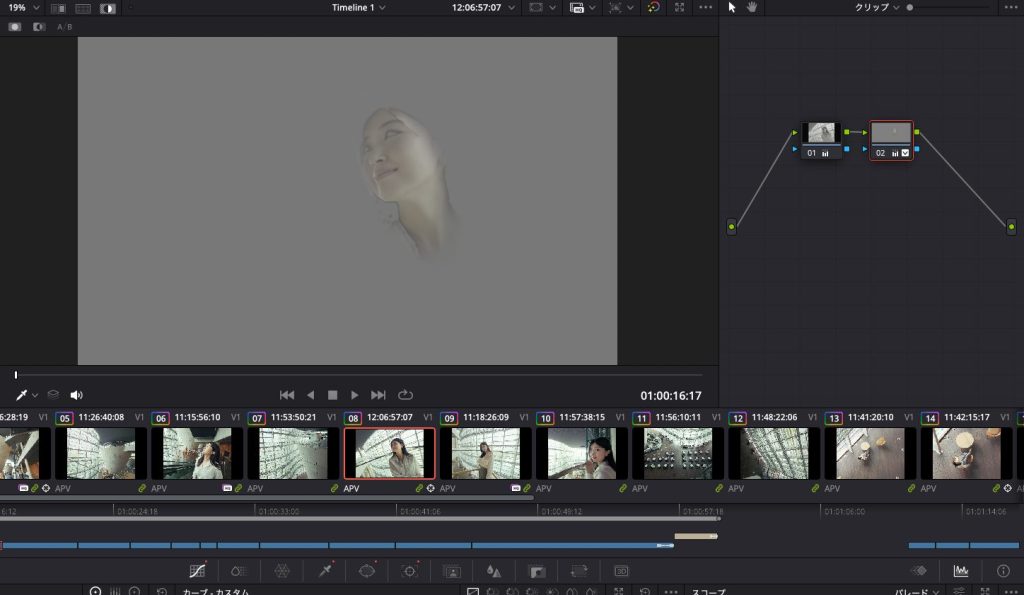The width and height of the screenshot is (1024, 595).
Task: Open the viewer three-dot options menu
Action: 706,7
